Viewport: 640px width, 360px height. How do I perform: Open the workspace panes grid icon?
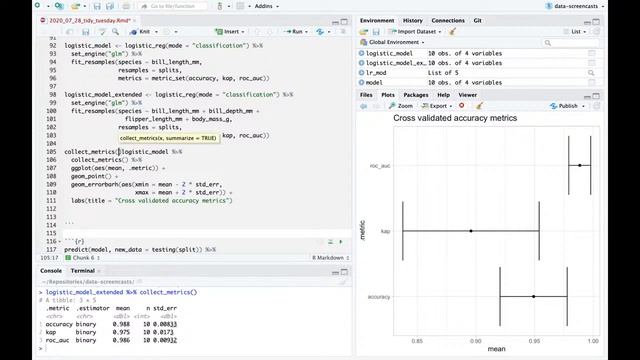coord(240,6)
